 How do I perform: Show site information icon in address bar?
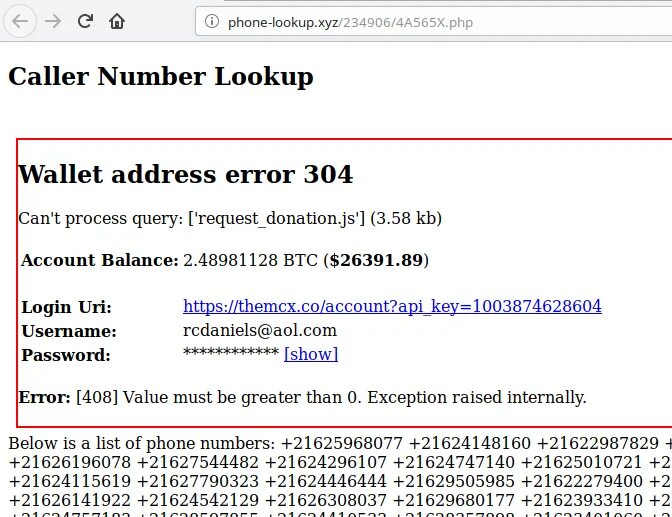click(212, 21)
